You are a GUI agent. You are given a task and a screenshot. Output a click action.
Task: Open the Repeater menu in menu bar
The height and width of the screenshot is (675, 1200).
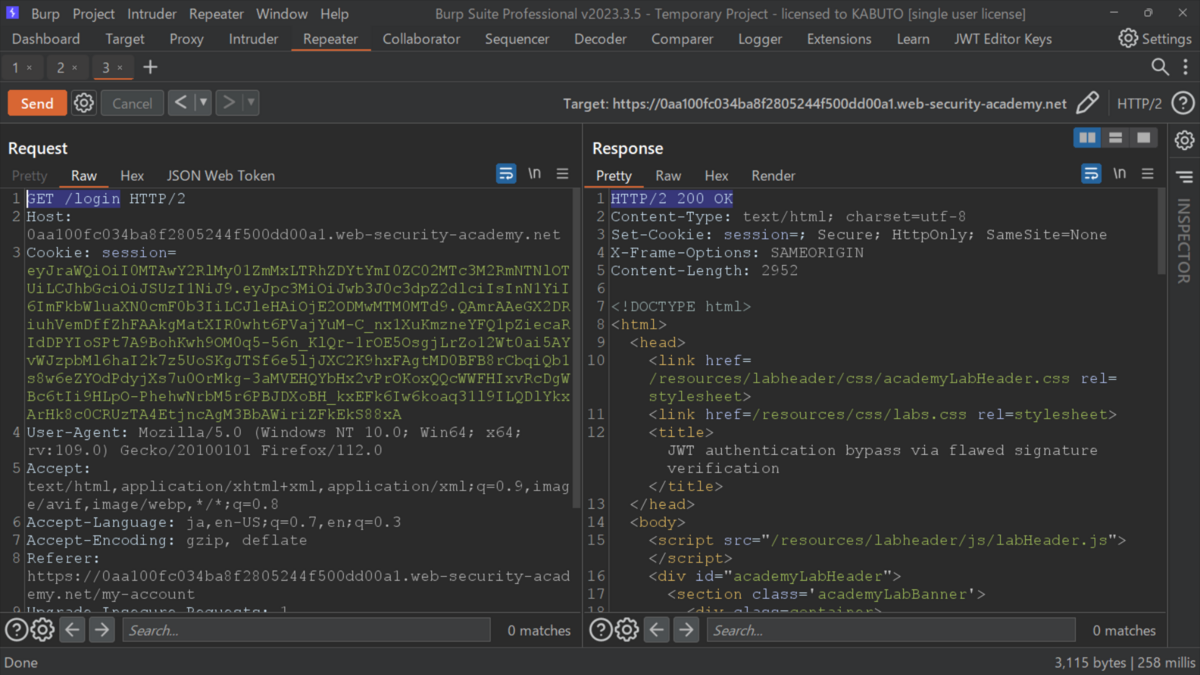[216, 14]
